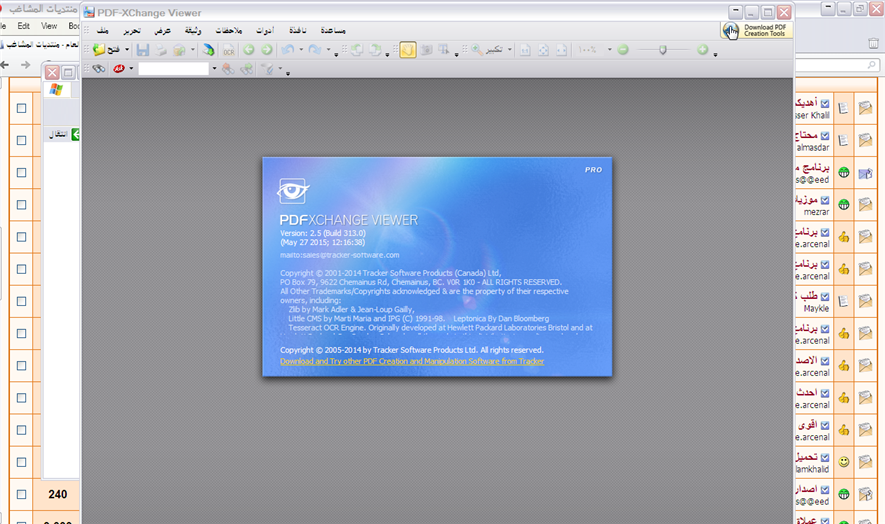Viewport: 885px width, 524px height.
Task: Click the binoculars search icon
Action: coord(98,69)
